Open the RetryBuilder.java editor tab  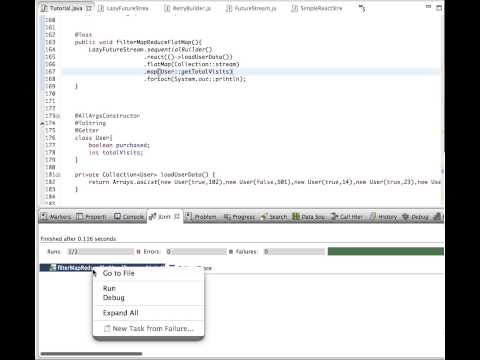pyautogui.click(x=188, y=8)
